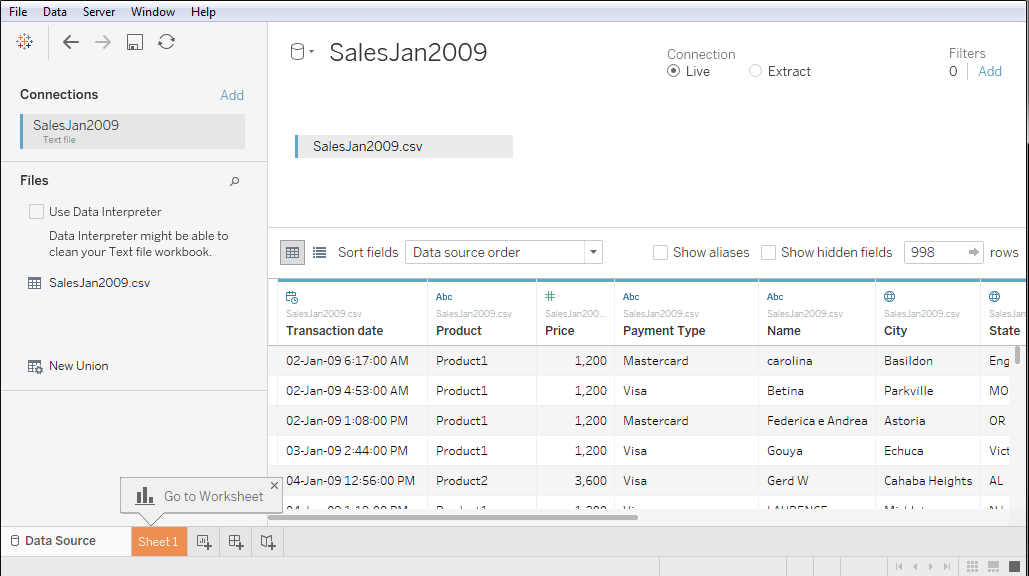
Task: Click the cell Federica e Andrea
Action: (x=816, y=421)
